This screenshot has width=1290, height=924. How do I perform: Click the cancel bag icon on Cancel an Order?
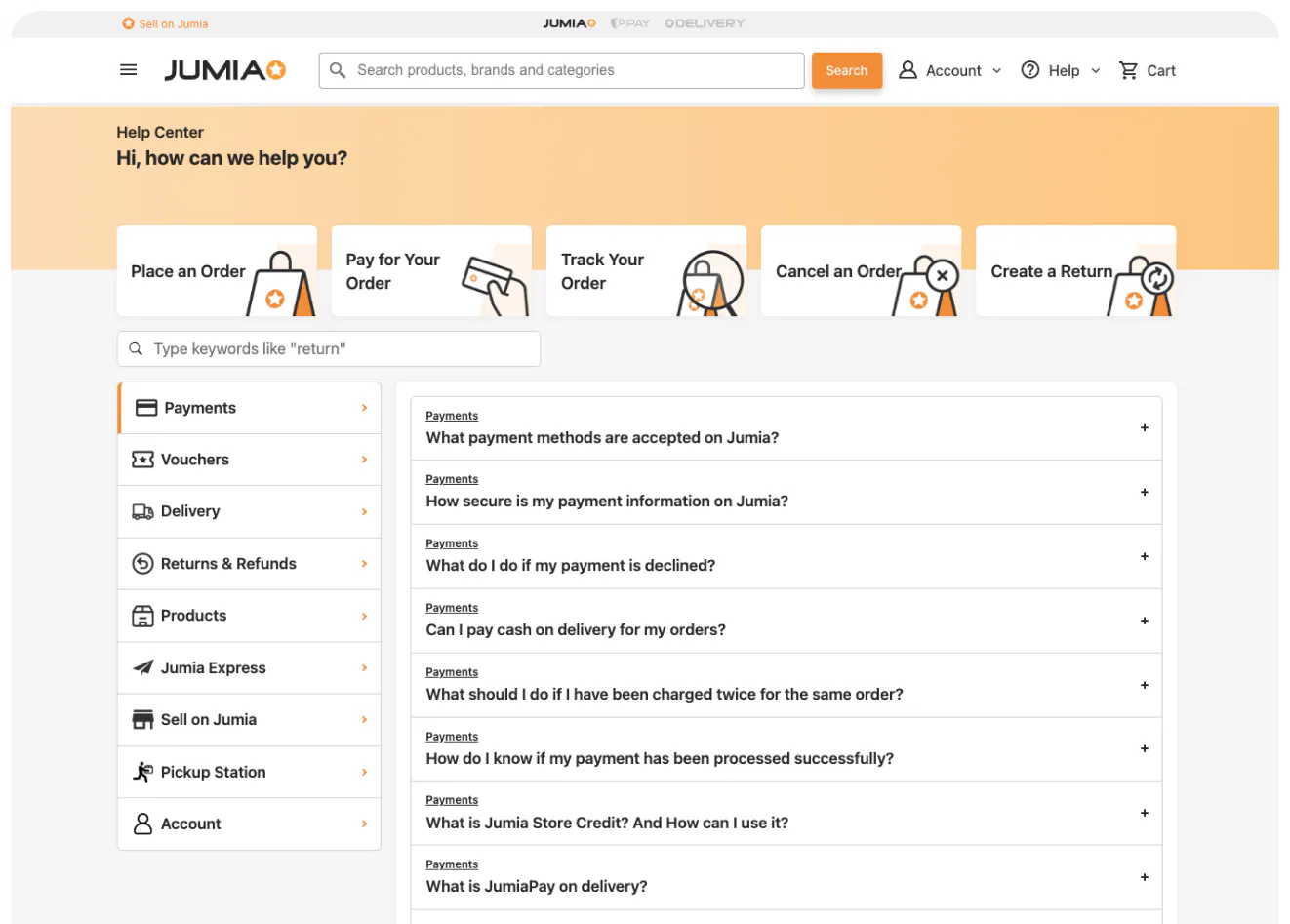pyautogui.click(x=926, y=285)
